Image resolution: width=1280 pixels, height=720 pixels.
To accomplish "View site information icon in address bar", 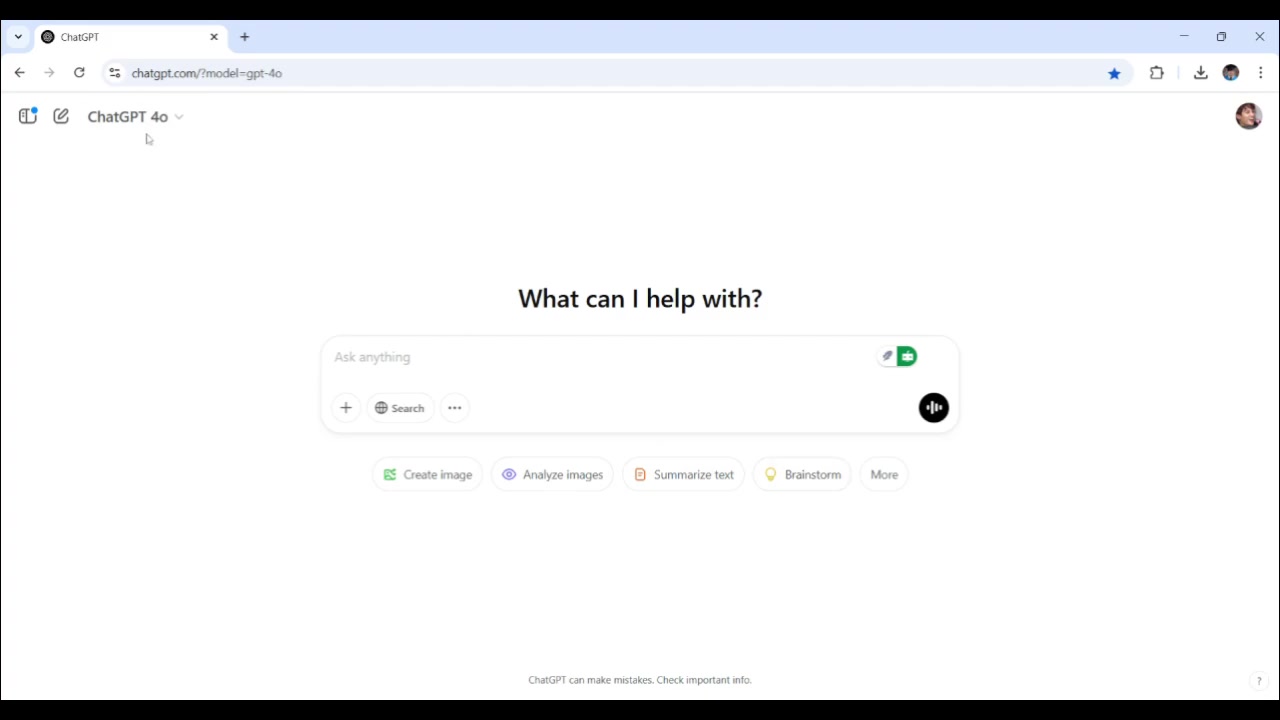I will (x=115, y=73).
